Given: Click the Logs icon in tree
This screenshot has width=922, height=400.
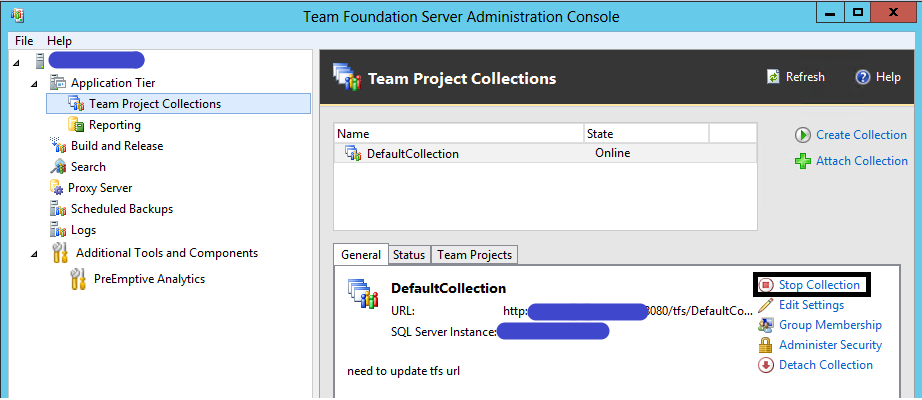Looking at the screenshot, I should 58,230.
